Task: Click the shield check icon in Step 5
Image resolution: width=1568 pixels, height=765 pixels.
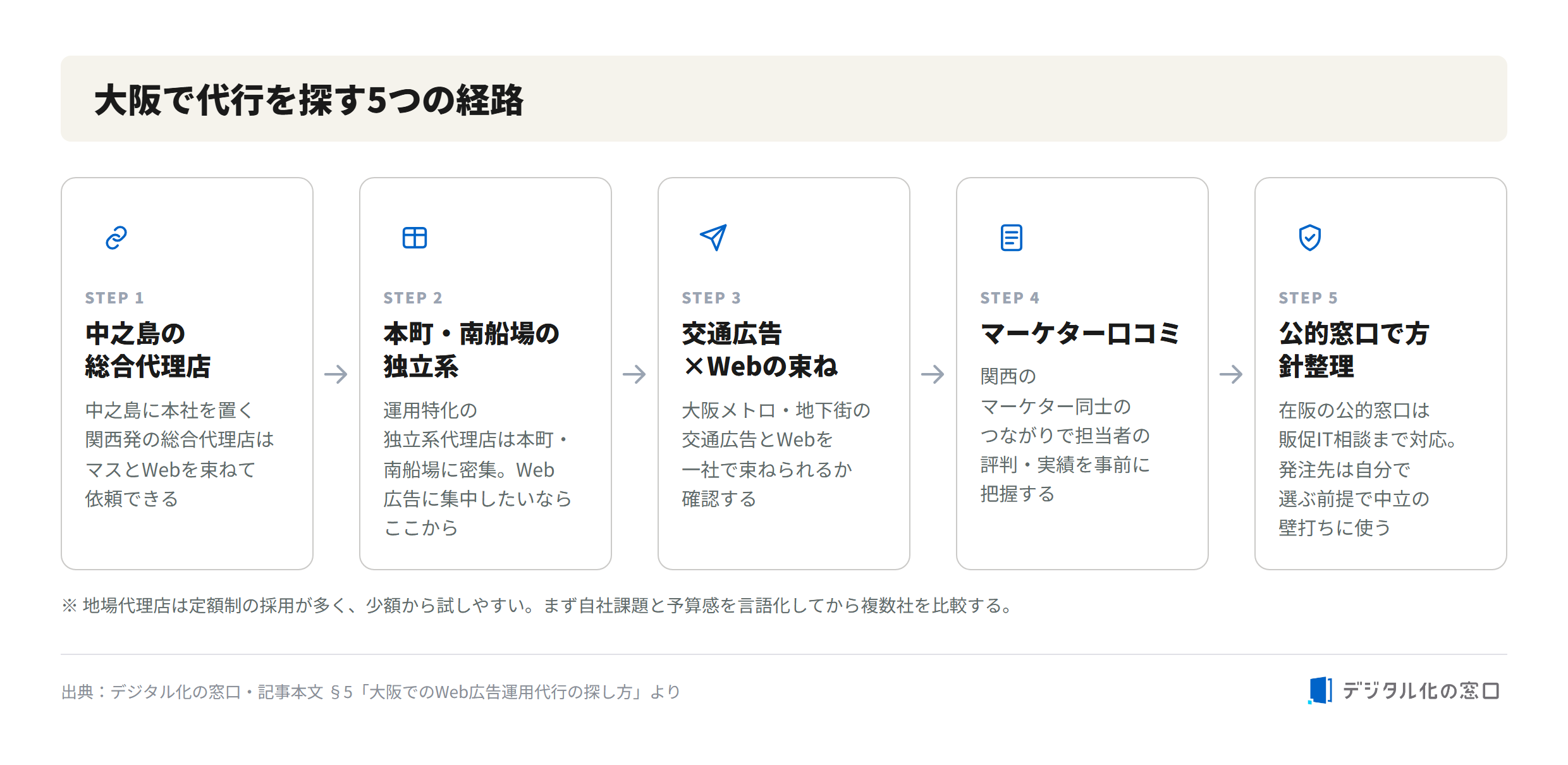Action: click(x=1310, y=238)
